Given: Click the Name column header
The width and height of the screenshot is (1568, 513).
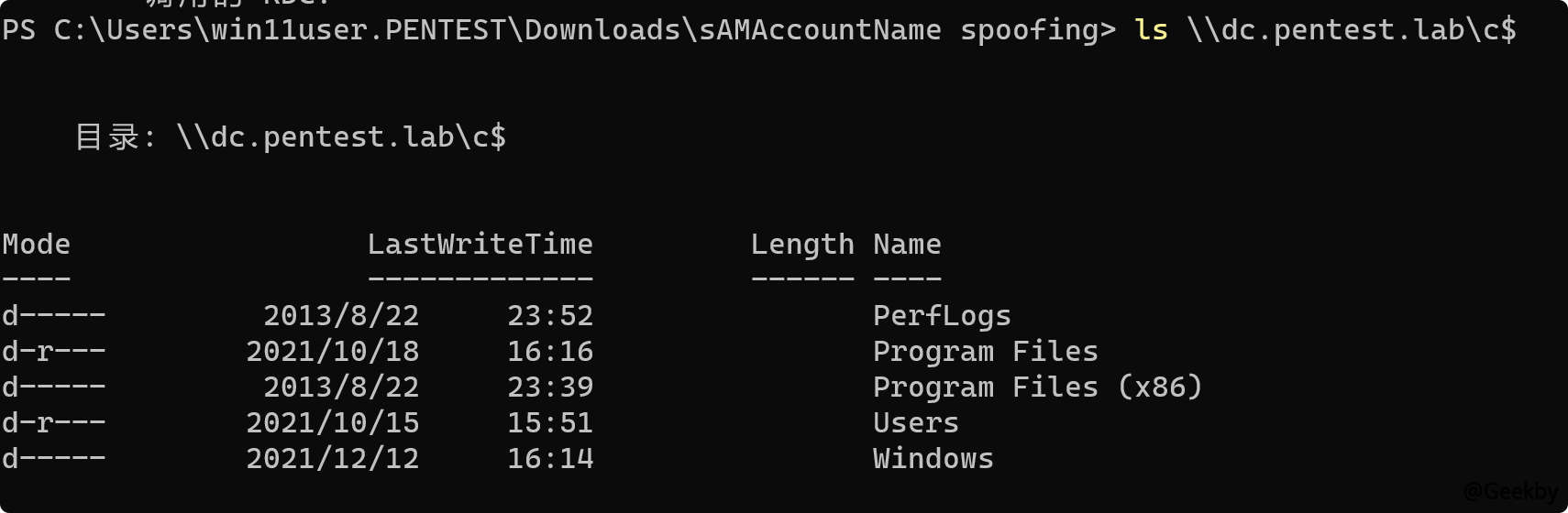Looking at the screenshot, I should pos(907,245).
